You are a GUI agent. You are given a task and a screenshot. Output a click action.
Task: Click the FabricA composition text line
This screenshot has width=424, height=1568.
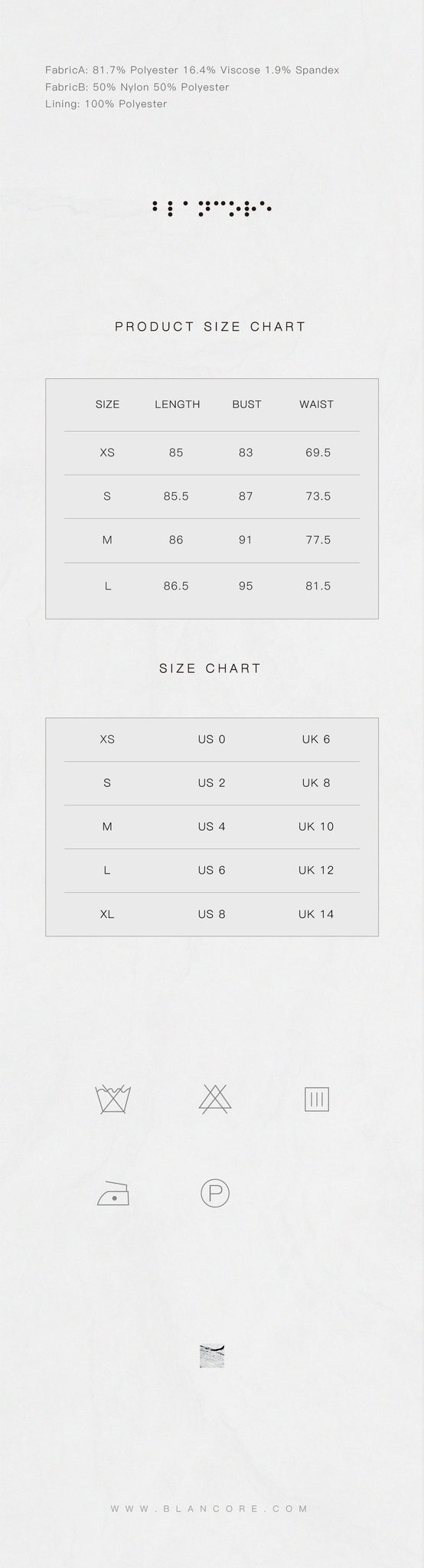click(x=192, y=70)
